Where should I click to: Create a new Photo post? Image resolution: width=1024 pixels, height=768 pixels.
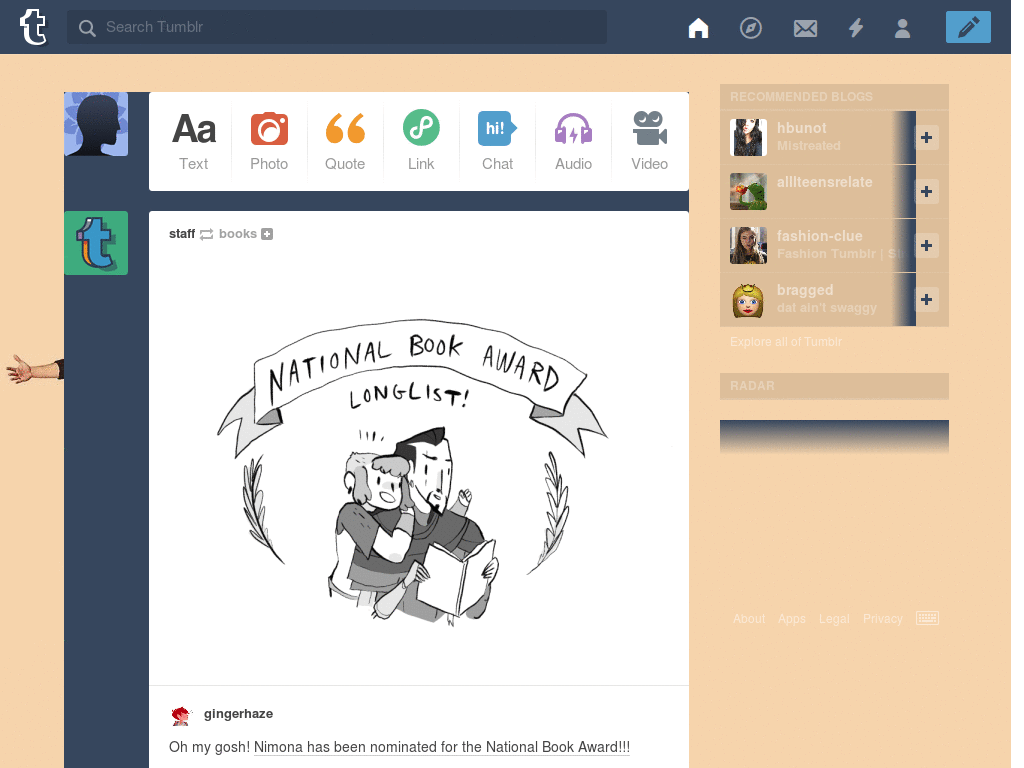coord(269,140)
